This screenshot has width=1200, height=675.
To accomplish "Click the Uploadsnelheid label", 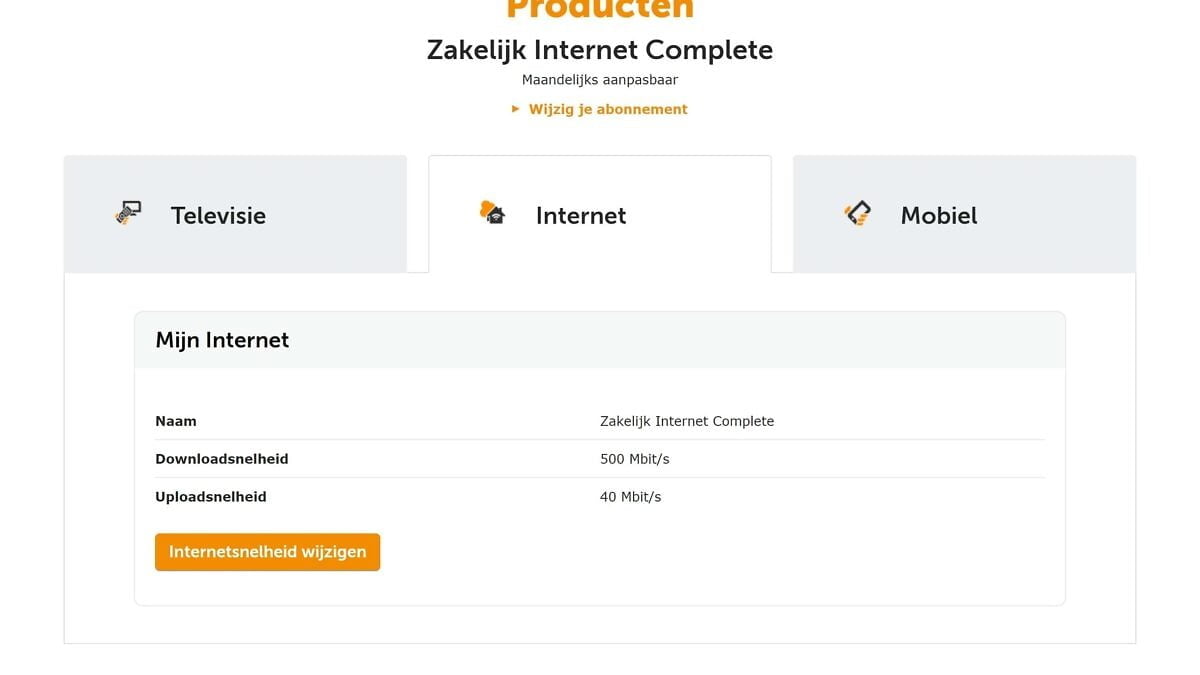I will pyautogui.click(x=211, y=497).
